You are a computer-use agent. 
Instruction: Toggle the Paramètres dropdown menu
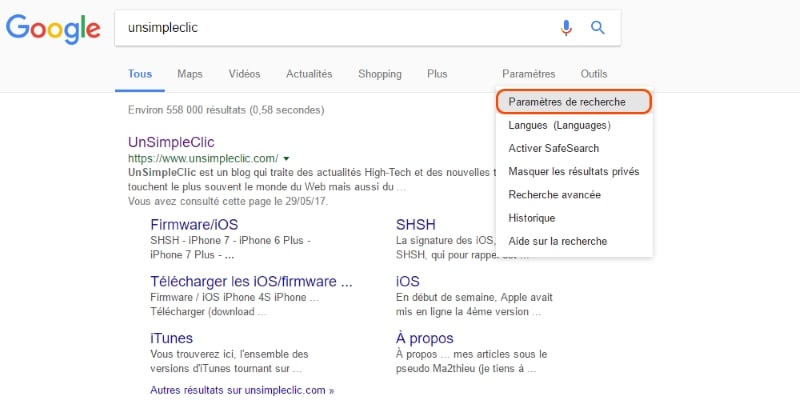point(529,74)
